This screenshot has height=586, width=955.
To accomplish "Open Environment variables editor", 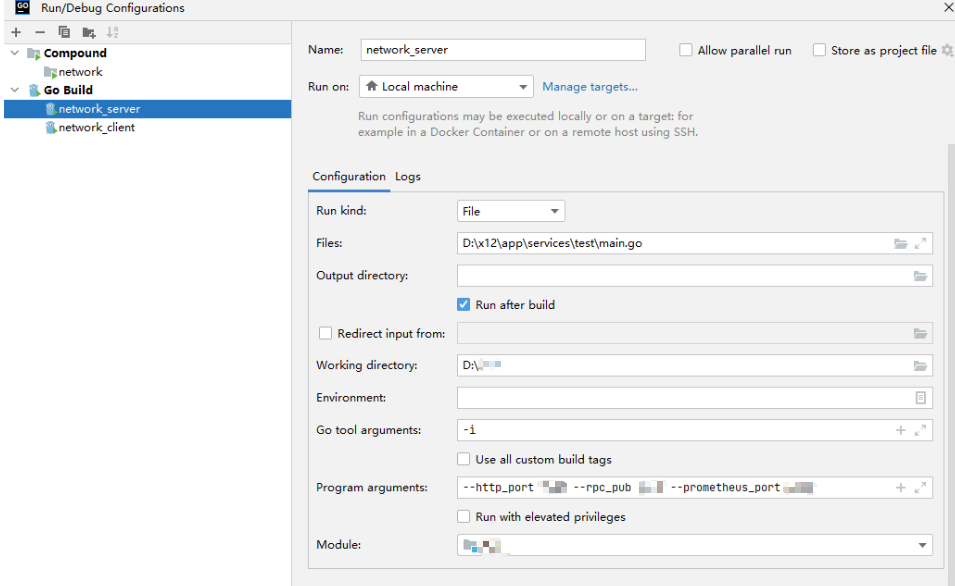I will [x=920, y=398].
